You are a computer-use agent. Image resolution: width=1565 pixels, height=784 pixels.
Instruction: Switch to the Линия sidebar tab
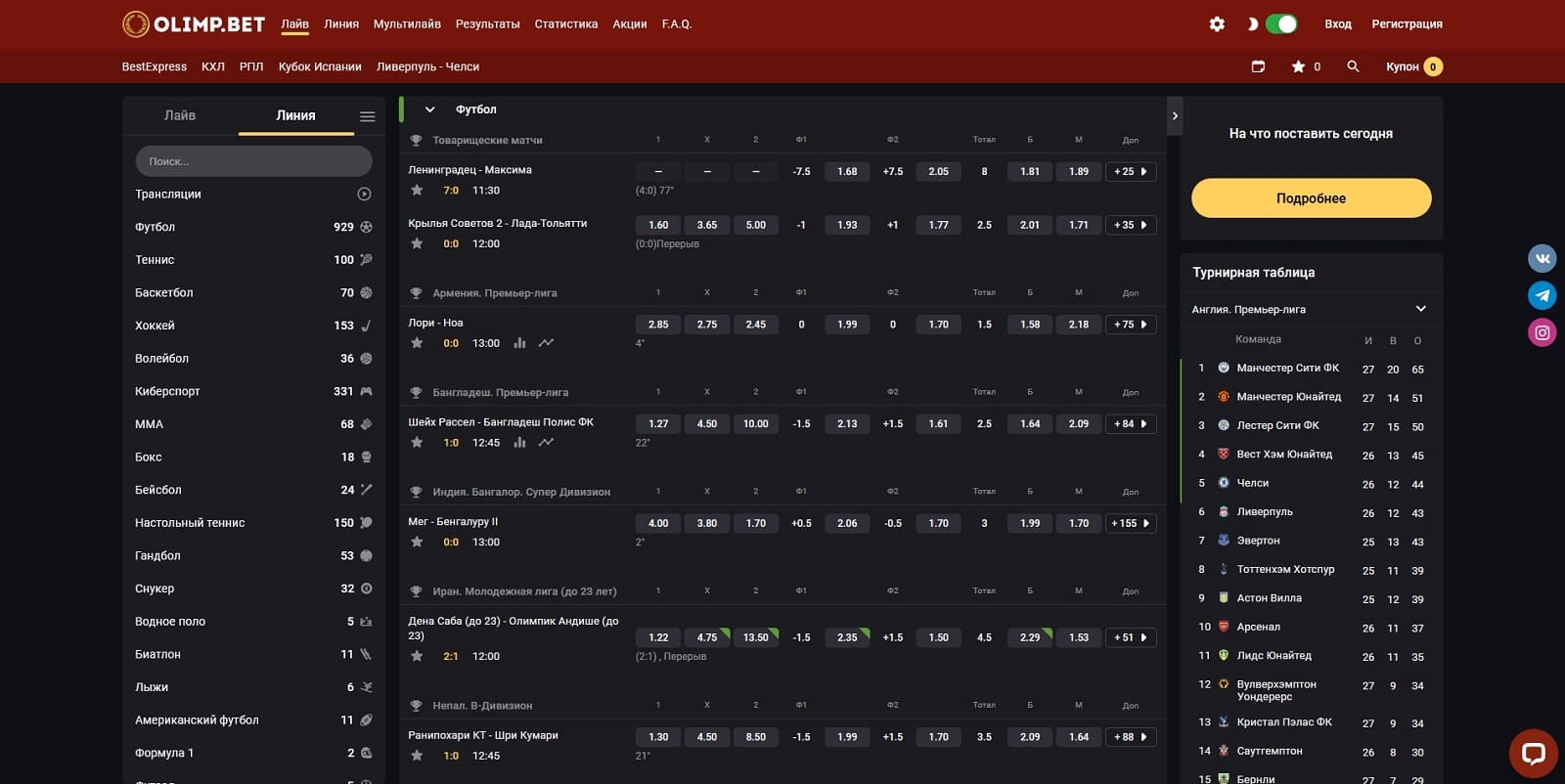point(295,115)
